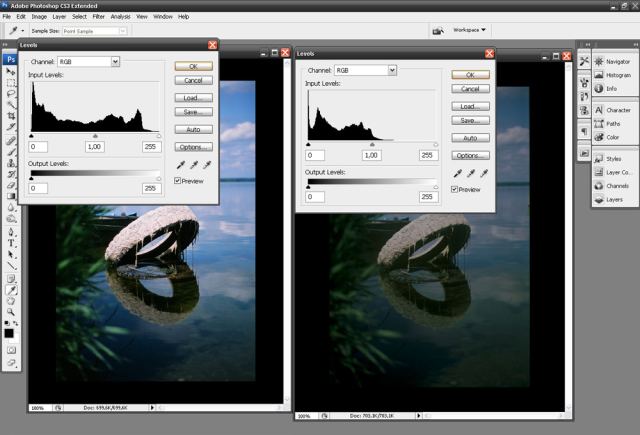Select the Clone Stamp tool

point(11,163)
